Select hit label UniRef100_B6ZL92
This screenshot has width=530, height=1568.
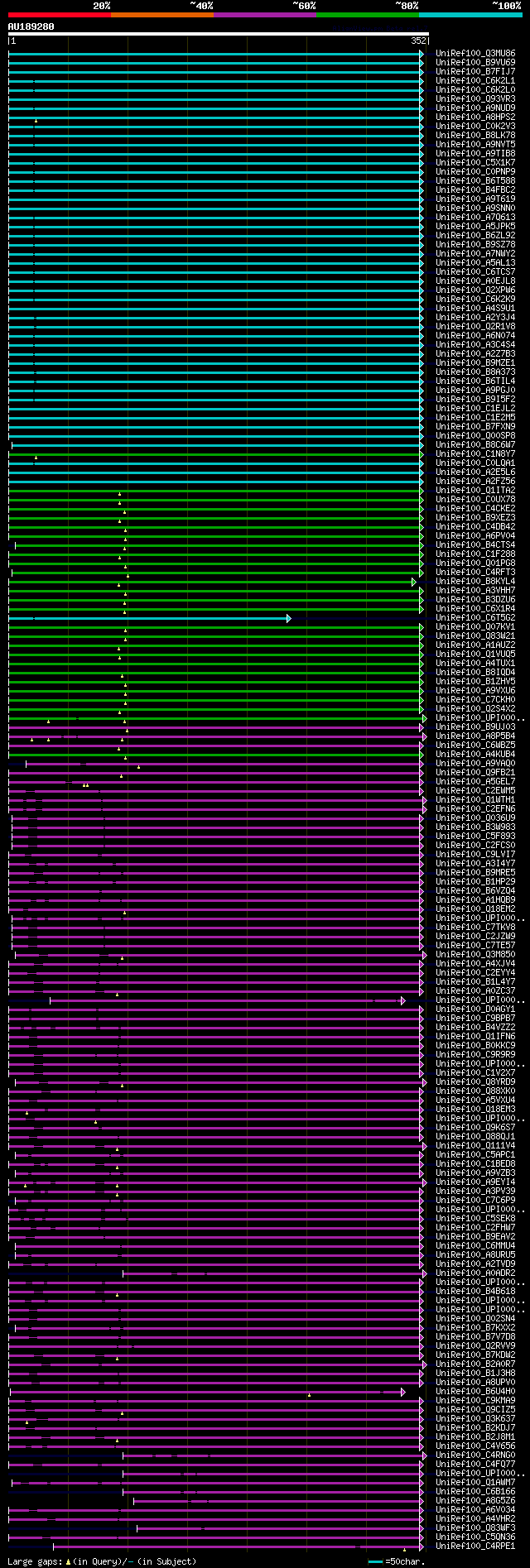tap(475, 235)
